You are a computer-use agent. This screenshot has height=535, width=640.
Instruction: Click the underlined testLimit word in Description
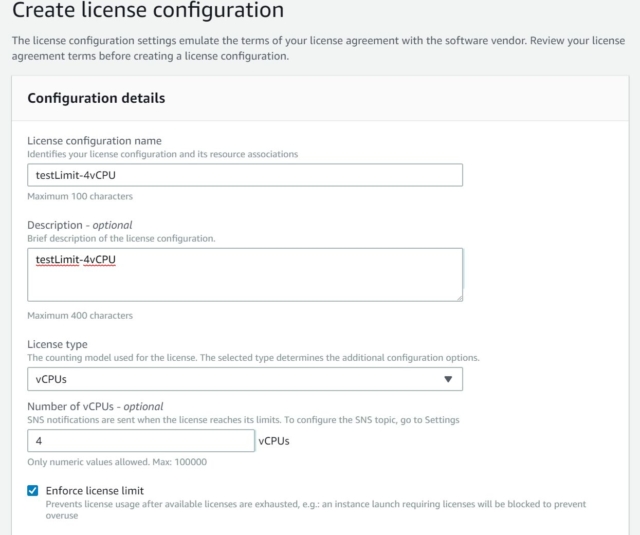pyautogui.click(x=58, y=260)
